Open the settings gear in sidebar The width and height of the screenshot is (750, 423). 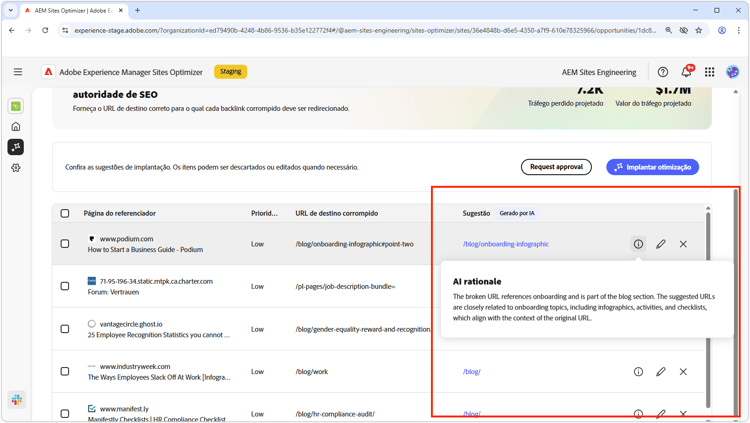point(16,168)
